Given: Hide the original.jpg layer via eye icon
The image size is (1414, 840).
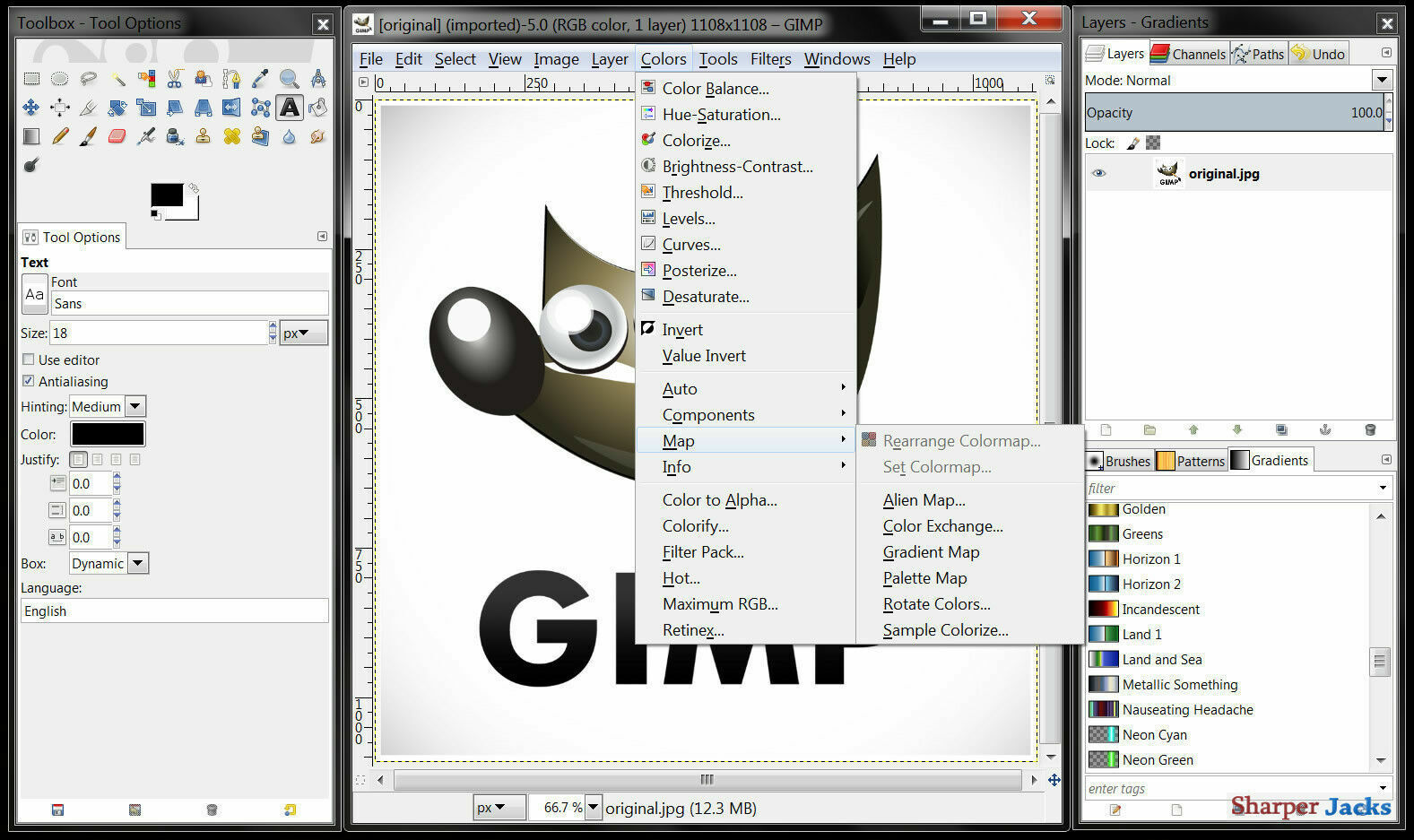Looking at the screenshot, I should (1098, 173).
